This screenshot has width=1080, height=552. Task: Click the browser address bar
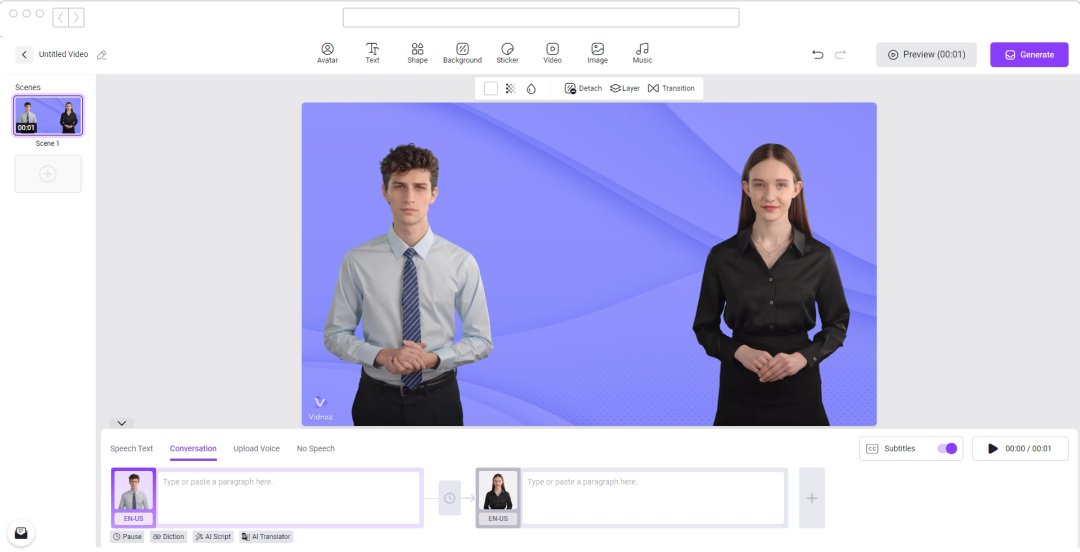tap(541, 17)
